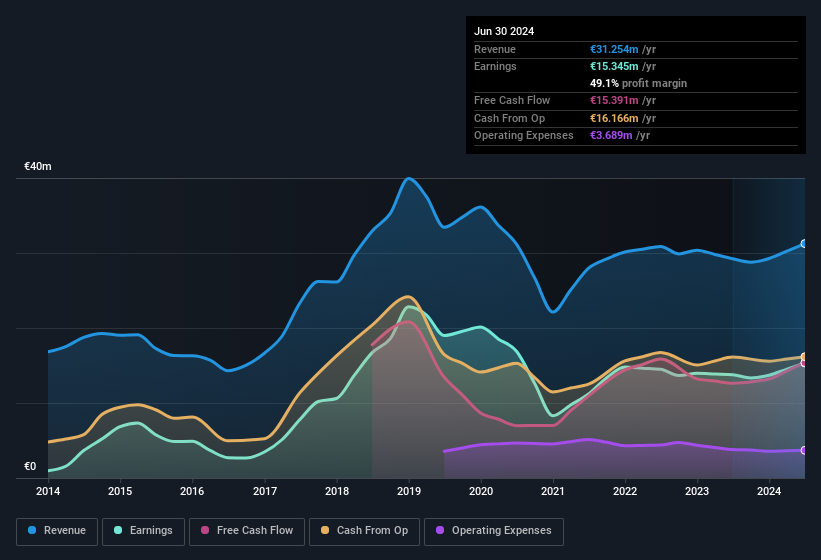Click the 2024 x-axis label
Image resolution: width=821 pixels, height=560 pixels.
click(x=769, y=491)
